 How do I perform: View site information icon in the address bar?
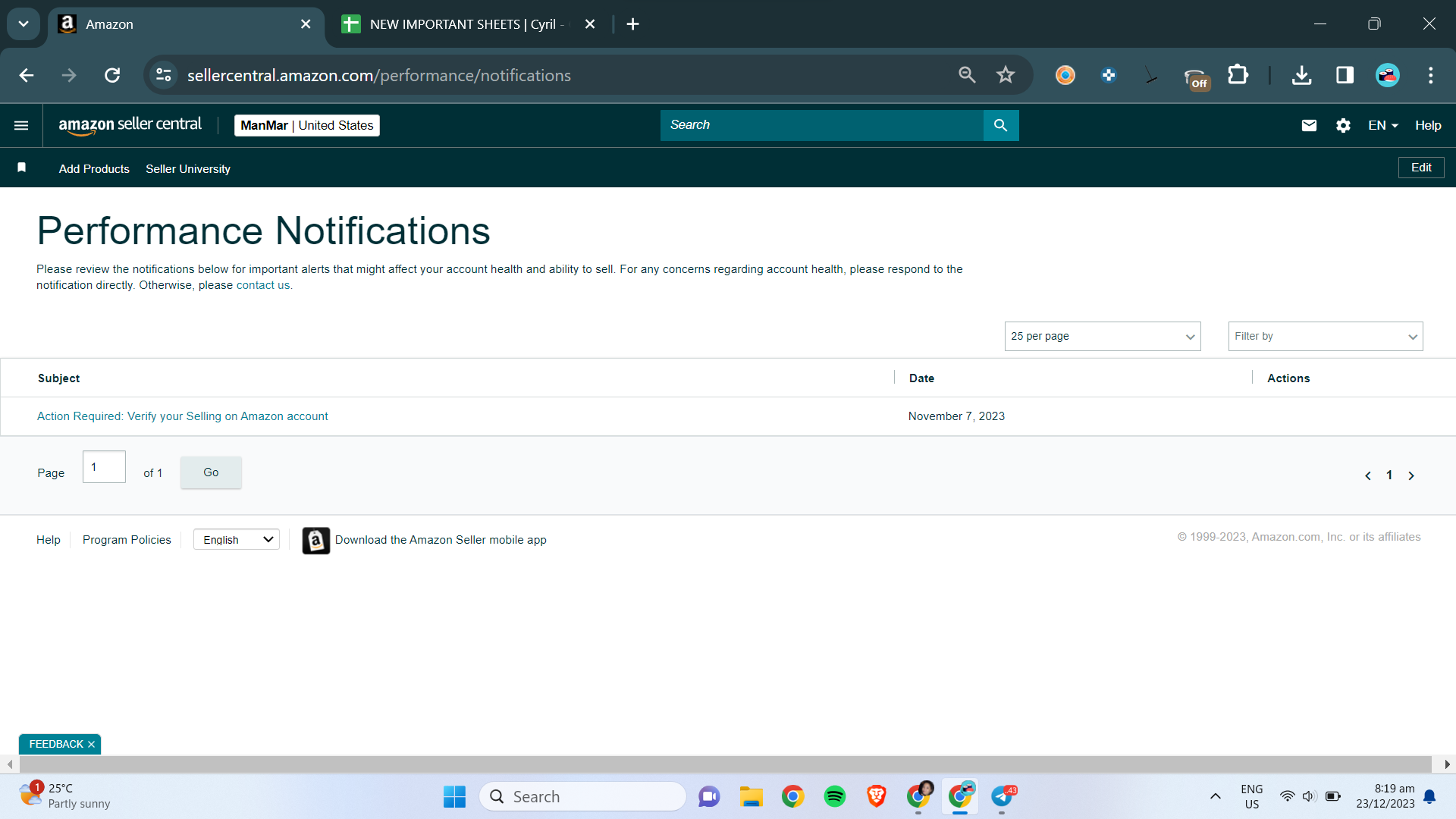click(164, 75)
